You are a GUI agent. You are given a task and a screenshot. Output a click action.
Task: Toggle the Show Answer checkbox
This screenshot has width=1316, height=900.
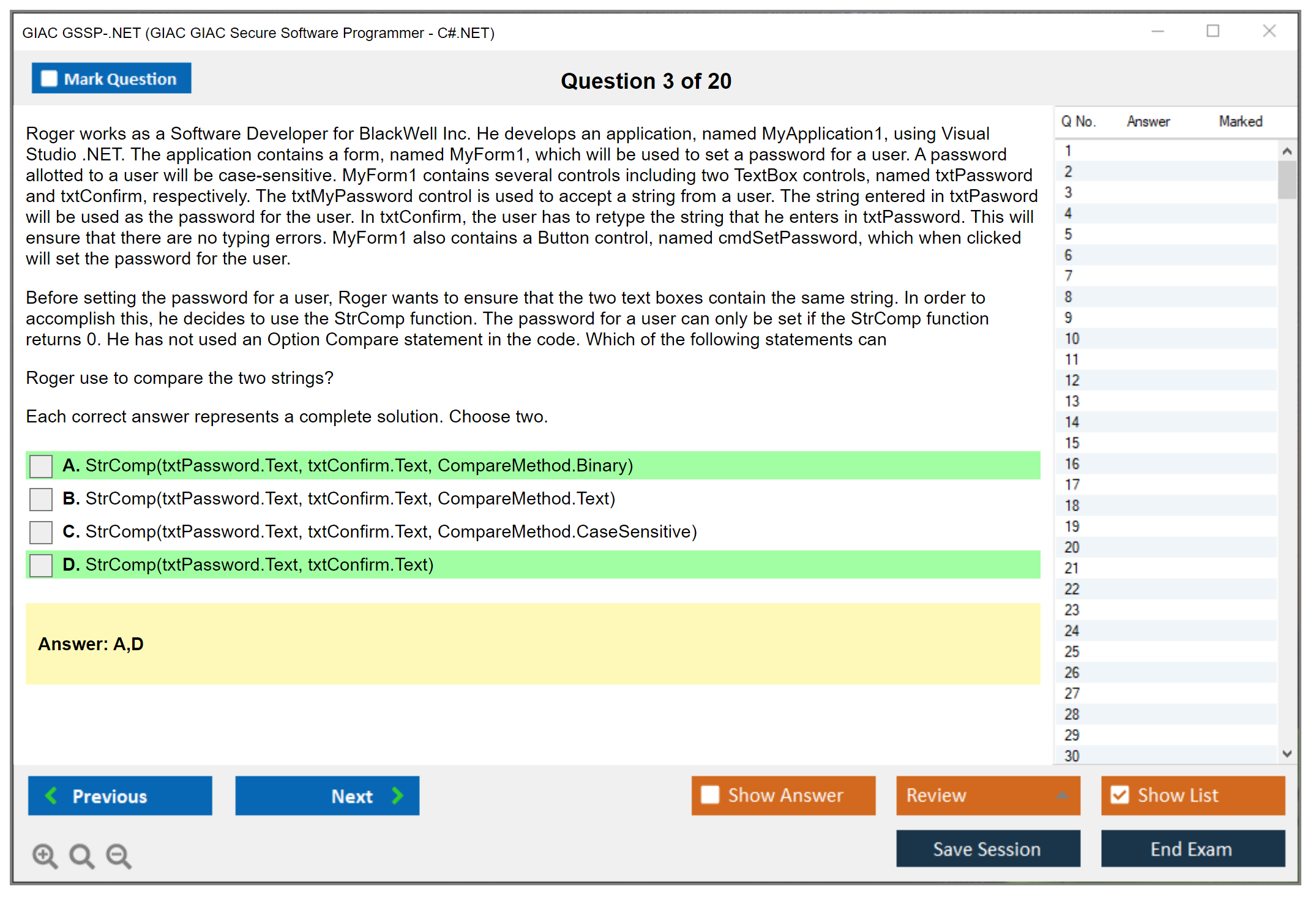point(710,795)
